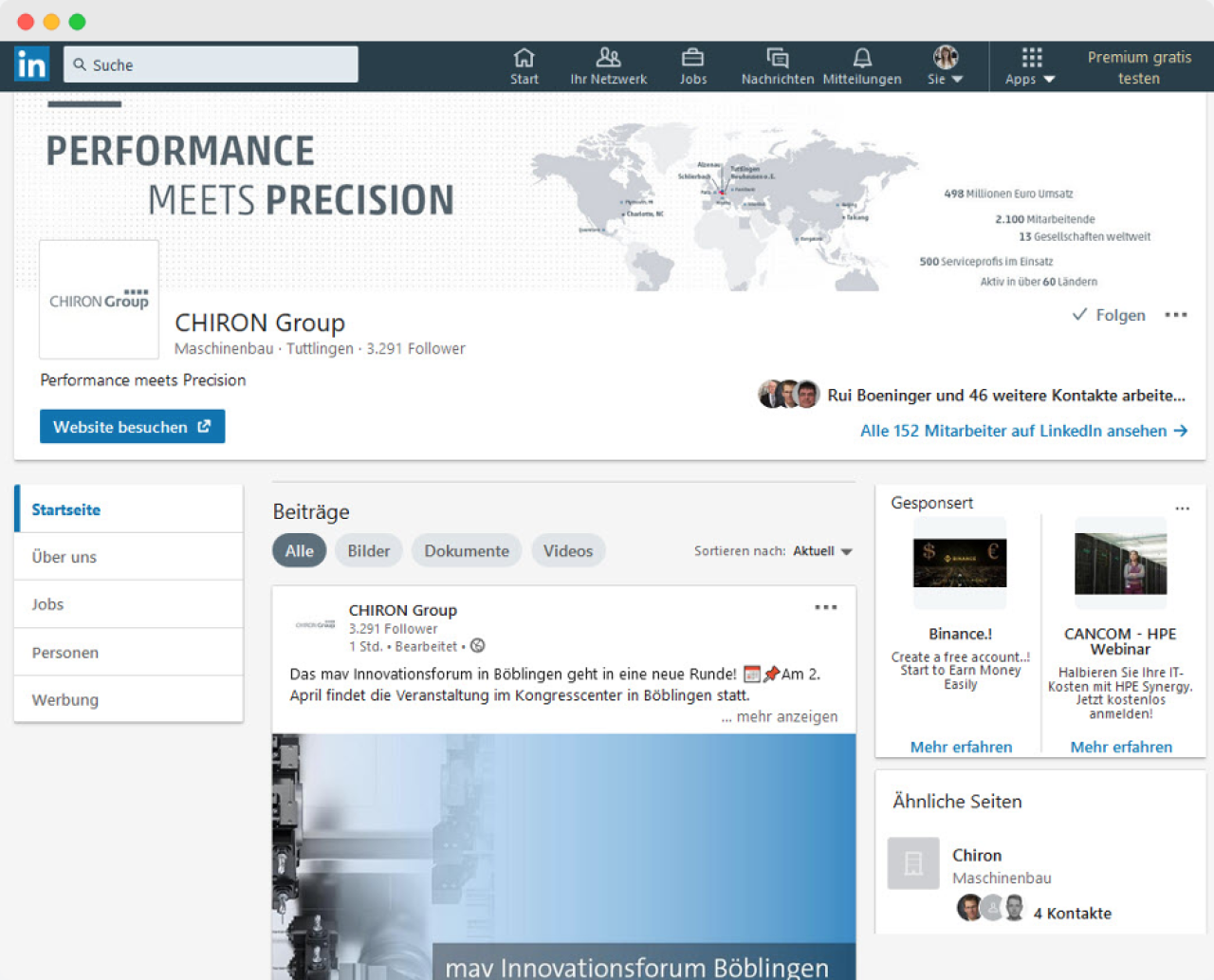Toggle the Folgen follow button
1214x980 pixels.
(1109, 315)
